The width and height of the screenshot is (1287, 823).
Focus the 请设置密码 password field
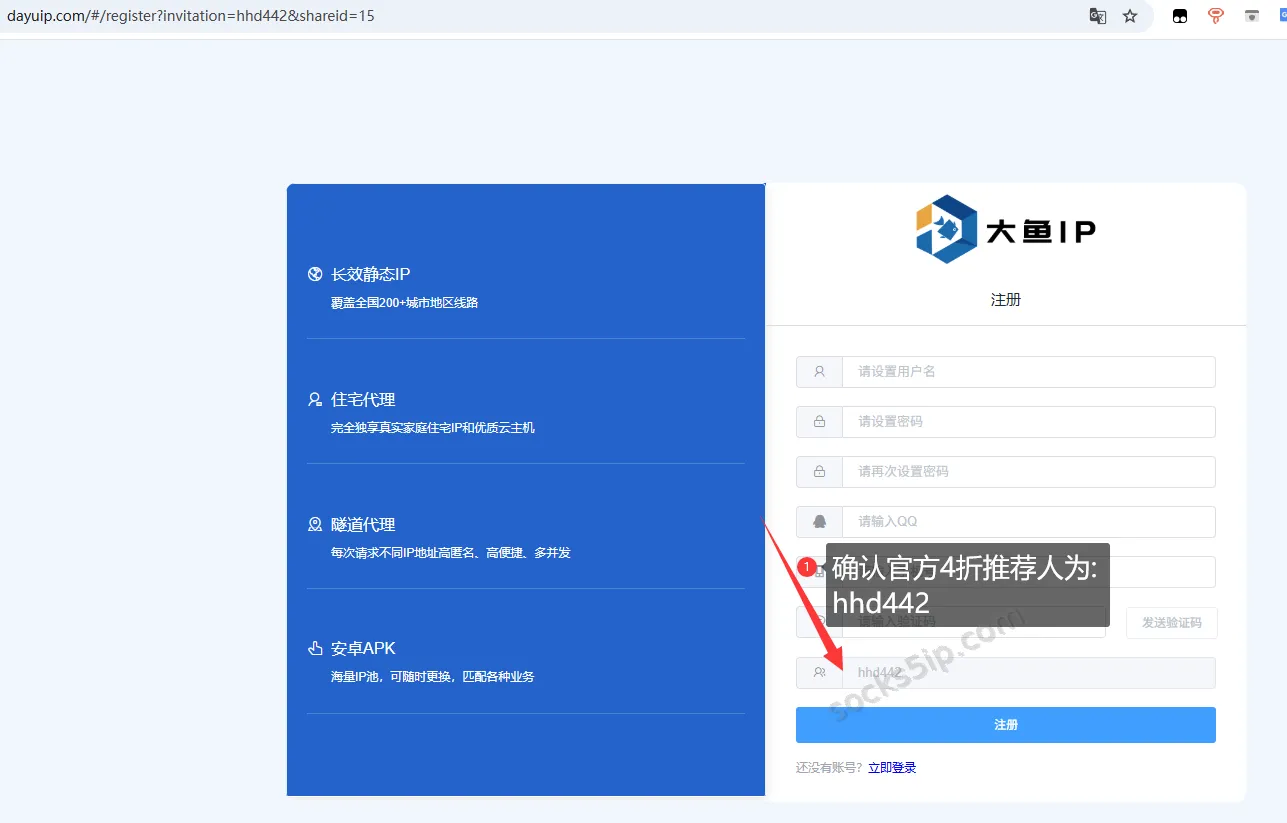point(1029,421)
